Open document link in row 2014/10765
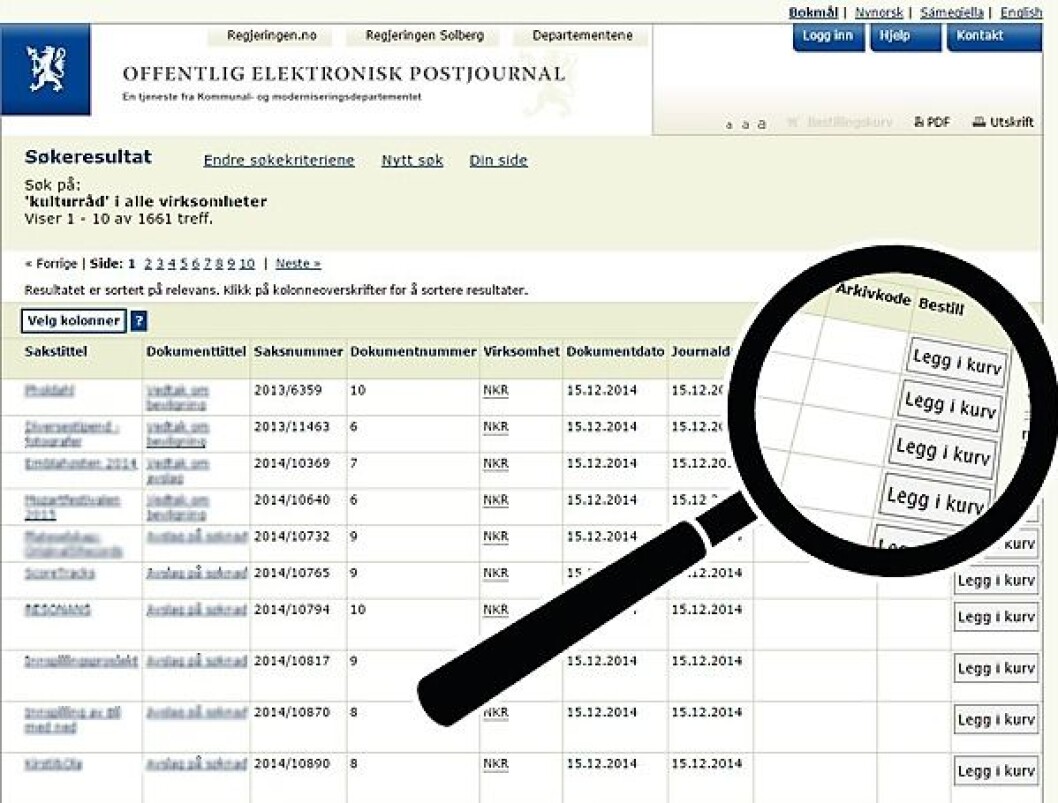 (x=196, y=573)
